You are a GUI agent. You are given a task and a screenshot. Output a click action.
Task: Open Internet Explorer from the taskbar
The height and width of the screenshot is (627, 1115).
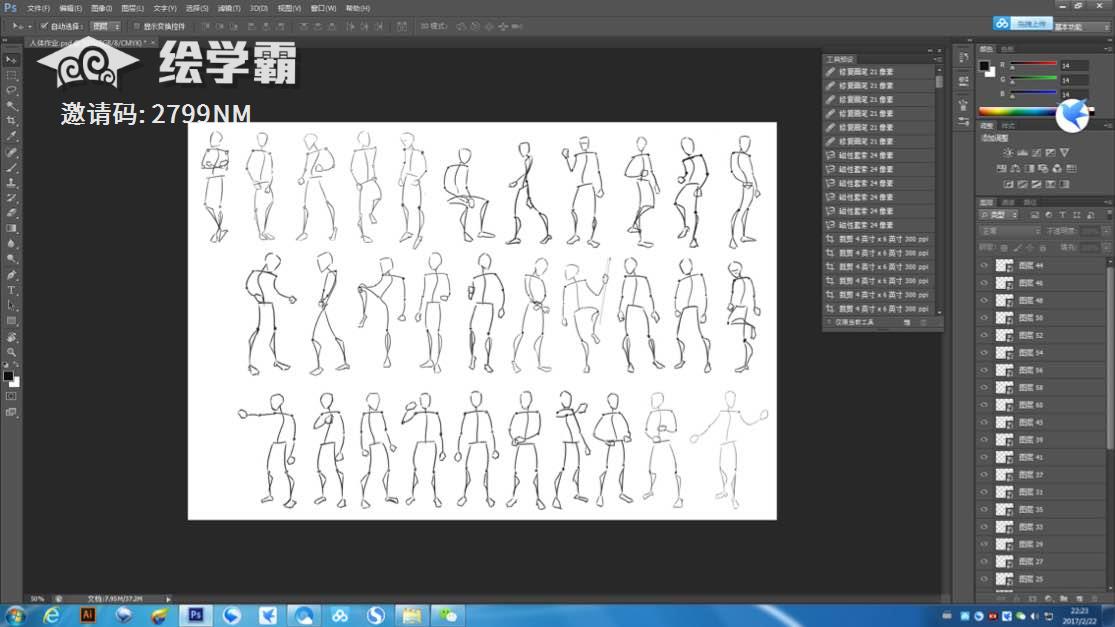(x=51, y=615)
